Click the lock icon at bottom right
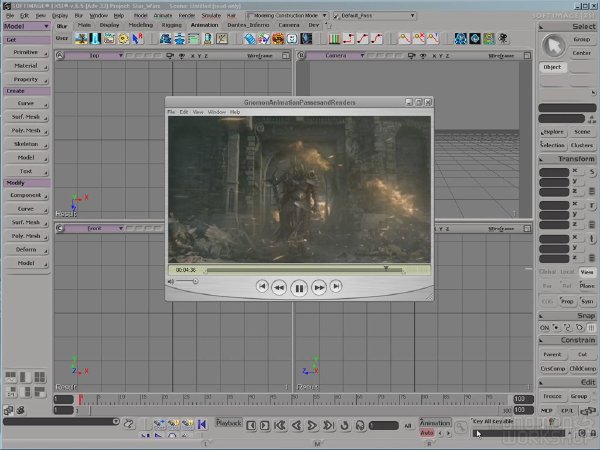The height and width of the screenshot is (450, 600). coord(593,433)
